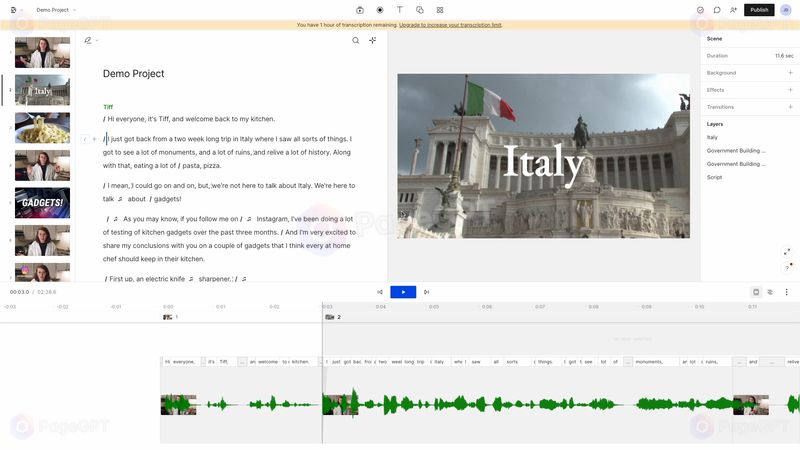This screenshot has height=450, width=800.
Task: Click the waveform clip thumbnail at scene 2 start
Action: (340, 405)
